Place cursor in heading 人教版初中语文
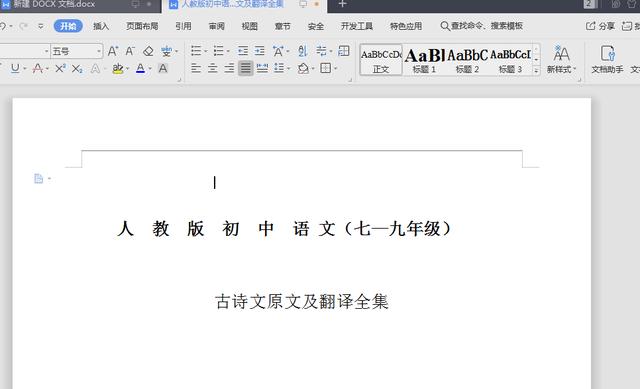 (226, 229)
